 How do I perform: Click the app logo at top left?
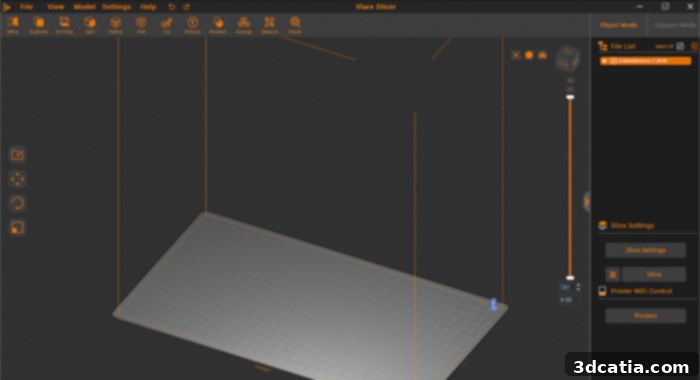pyautogui.click(x=7, y=7)
